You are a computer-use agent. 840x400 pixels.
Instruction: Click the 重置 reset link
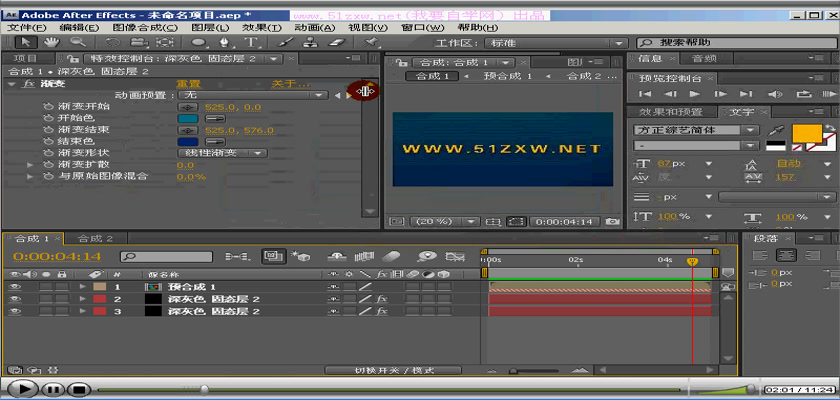pos(188,84)
